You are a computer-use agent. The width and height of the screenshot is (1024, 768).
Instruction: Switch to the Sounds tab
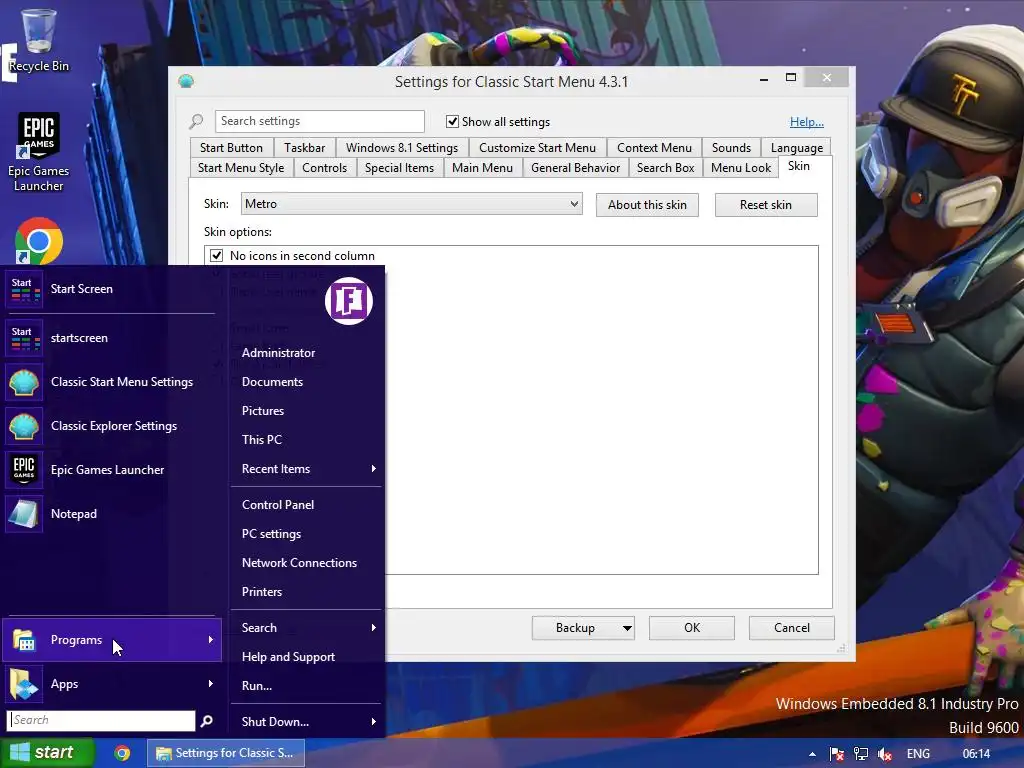pyautogui.click(x=731, y=148)
